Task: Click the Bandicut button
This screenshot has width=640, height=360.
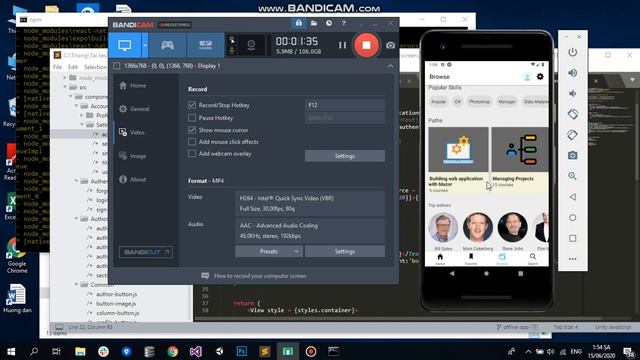Action: pos(146,252)
